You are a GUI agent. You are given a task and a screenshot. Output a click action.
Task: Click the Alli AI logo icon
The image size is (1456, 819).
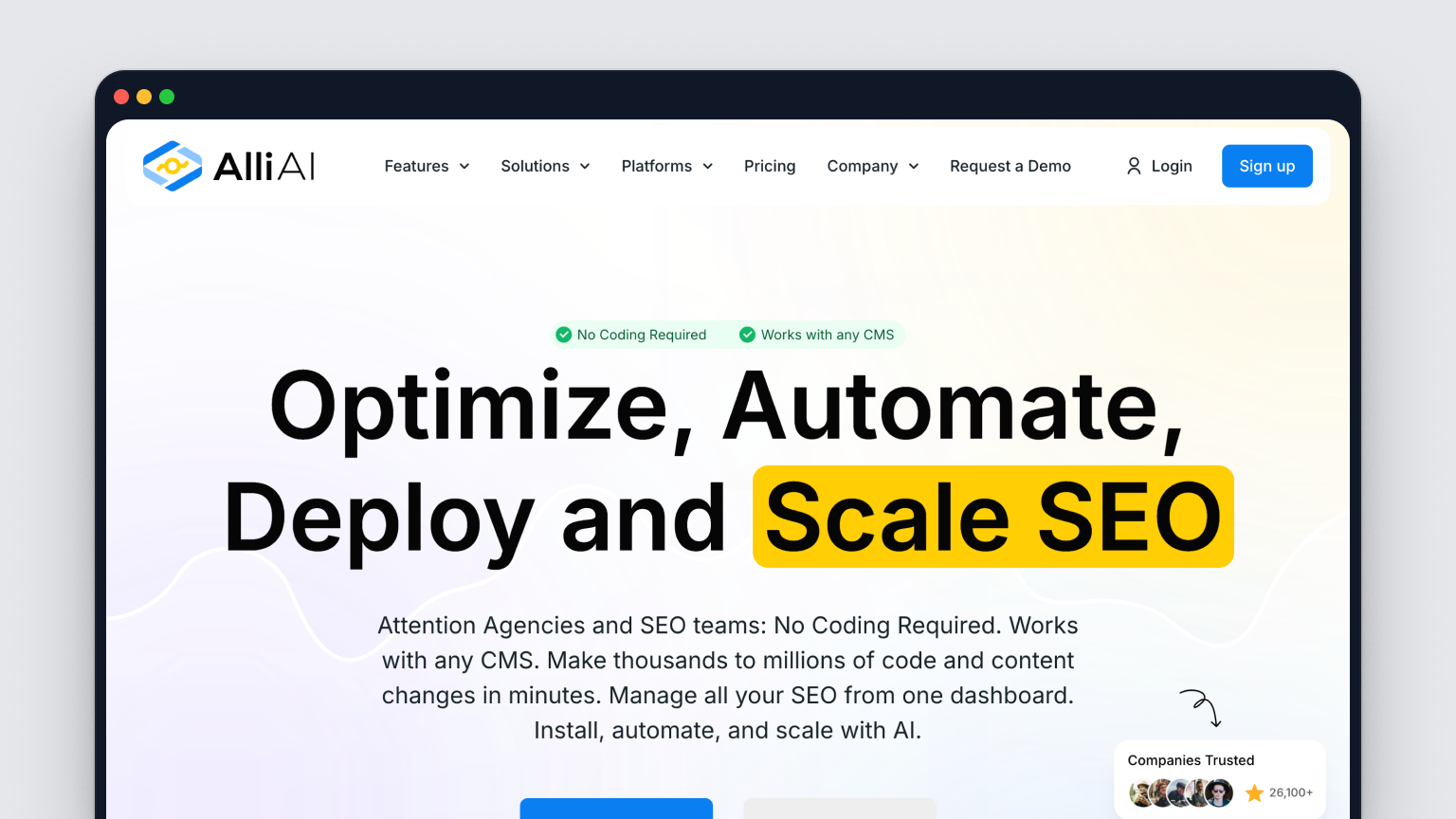pyautogui.click(x=173, y=166)
